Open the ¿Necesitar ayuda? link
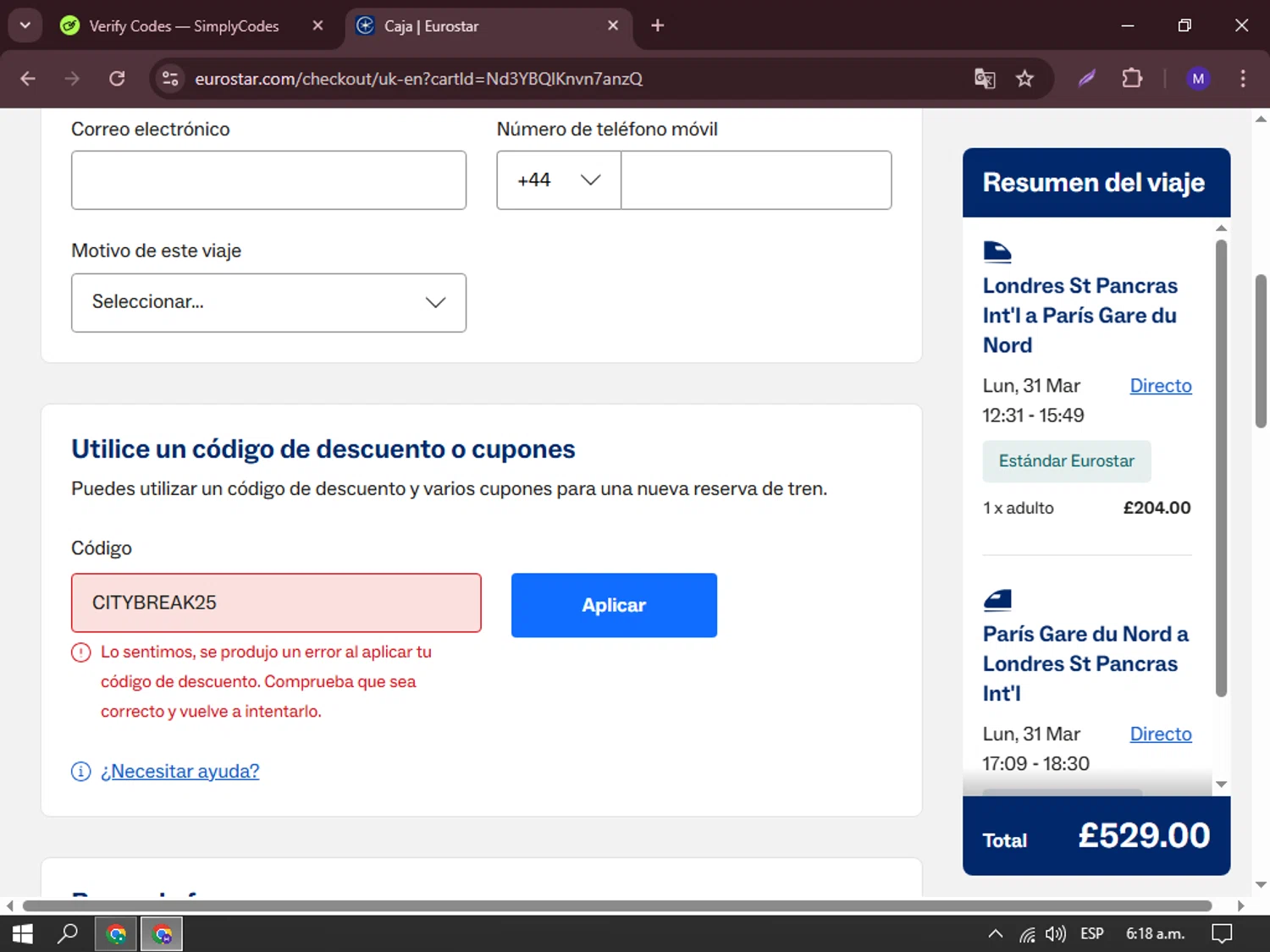This screenshot has width=1270, height=952. 179,771
